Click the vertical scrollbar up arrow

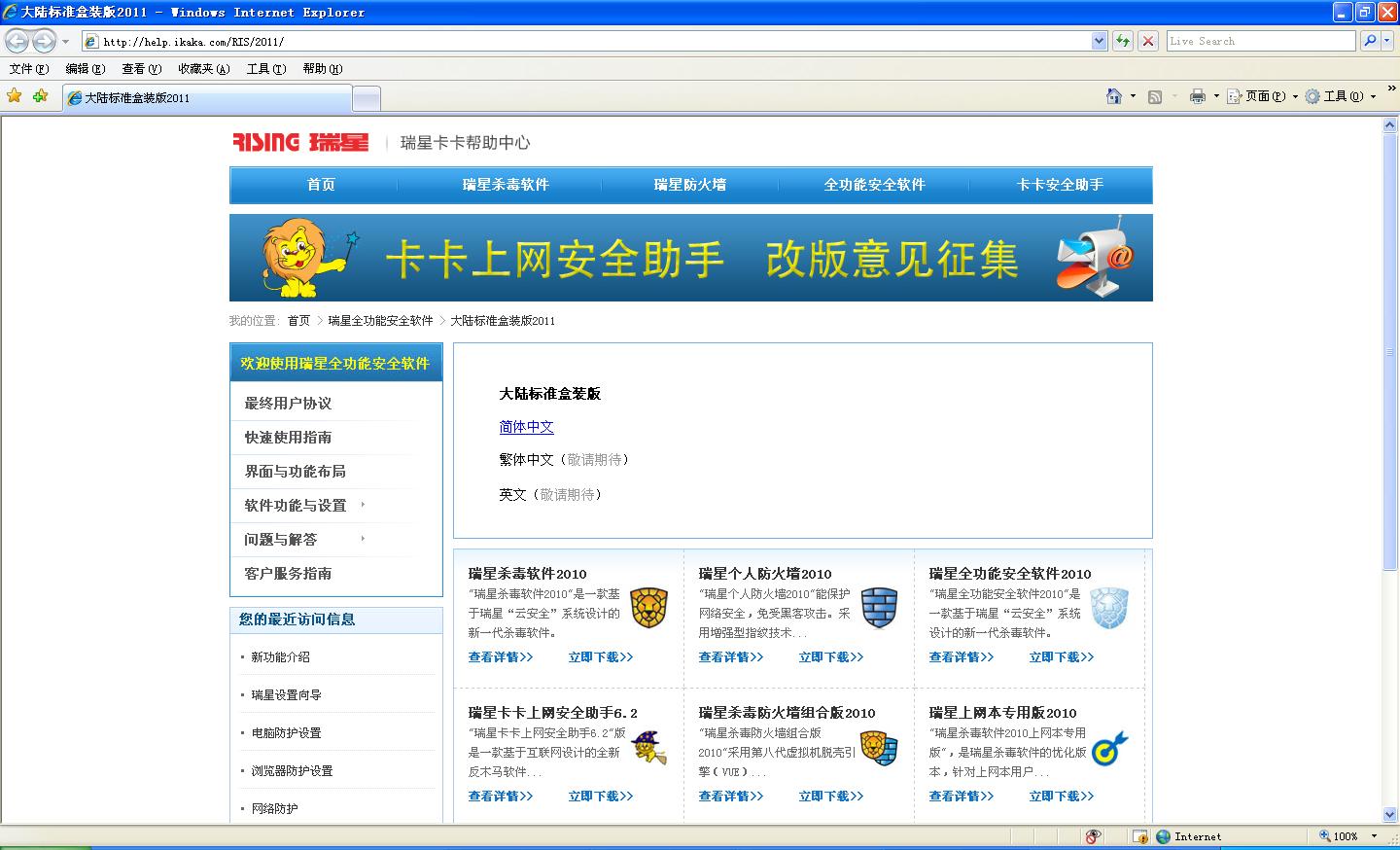(x=1390, y=125)
